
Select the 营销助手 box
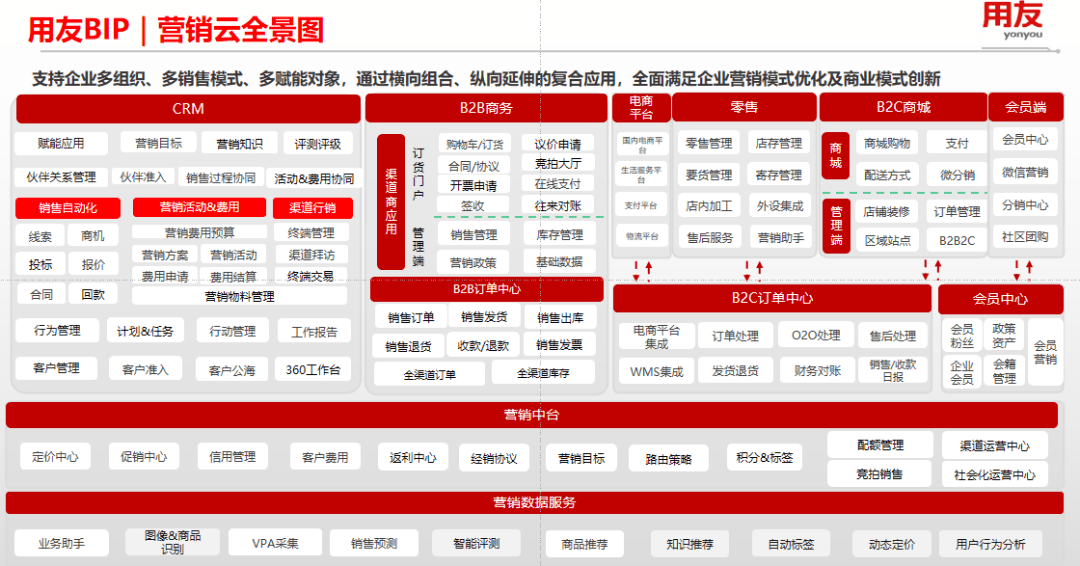[x=780, y=238]
